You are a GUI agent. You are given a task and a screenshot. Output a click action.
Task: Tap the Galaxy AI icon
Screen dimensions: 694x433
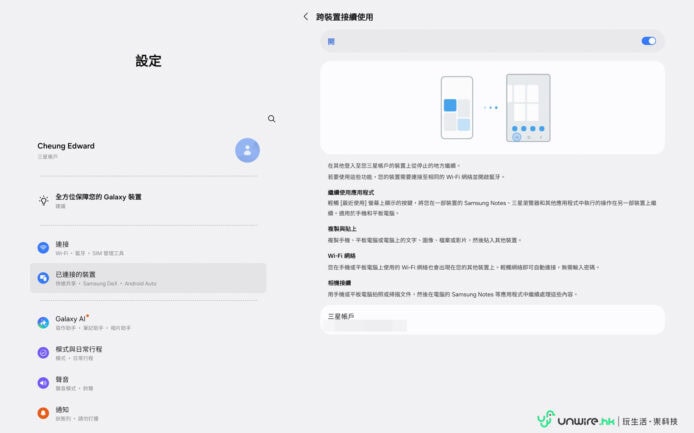43,323
